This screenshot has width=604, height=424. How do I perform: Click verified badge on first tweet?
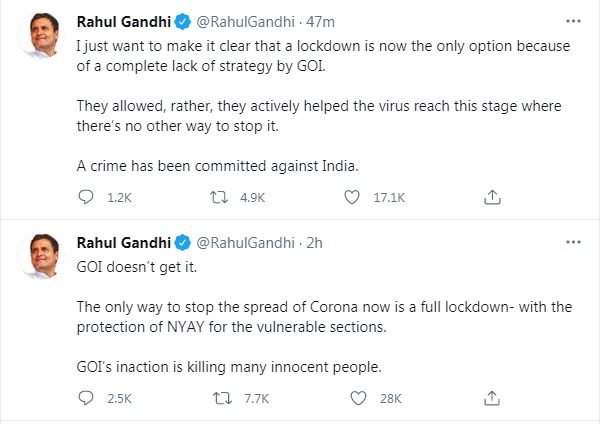point(184,21)
